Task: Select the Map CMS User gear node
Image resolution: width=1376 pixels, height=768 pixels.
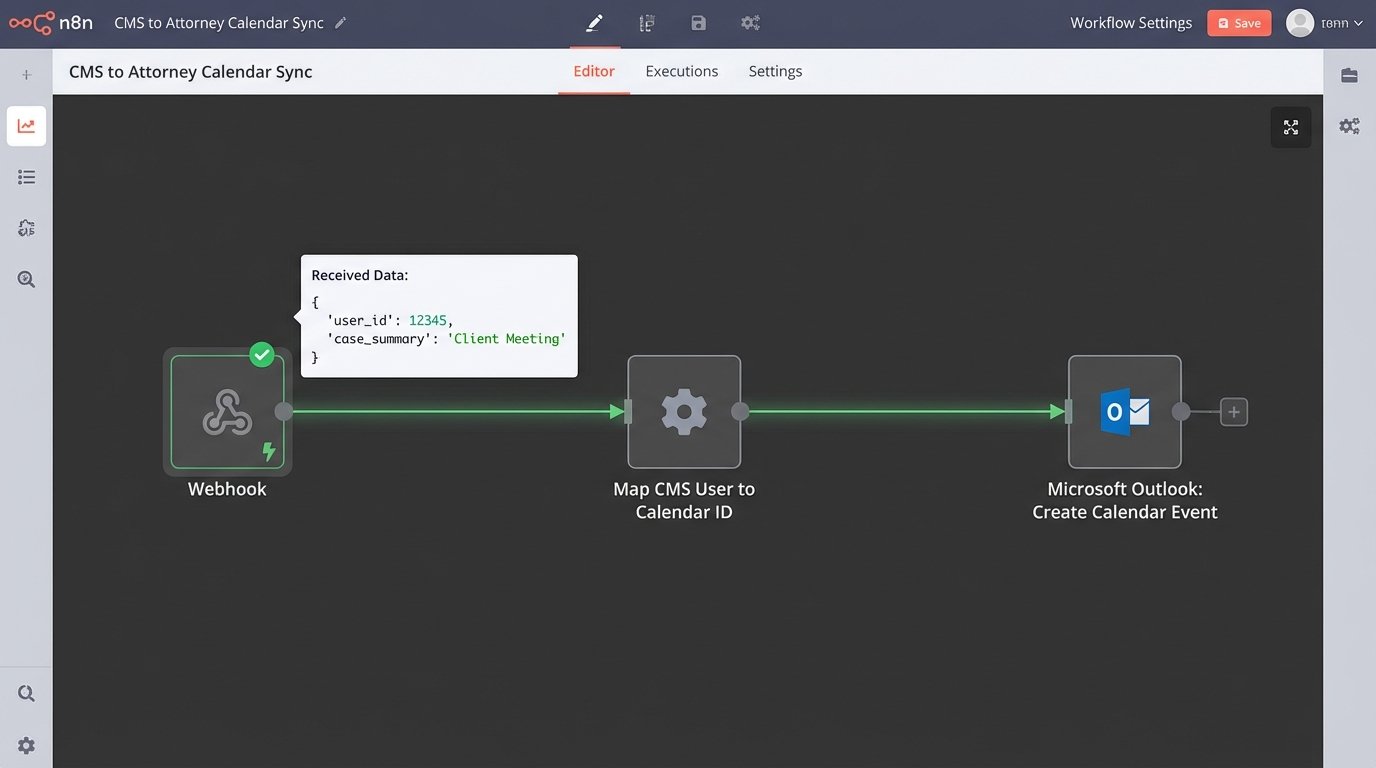Action: coord(684,412)
